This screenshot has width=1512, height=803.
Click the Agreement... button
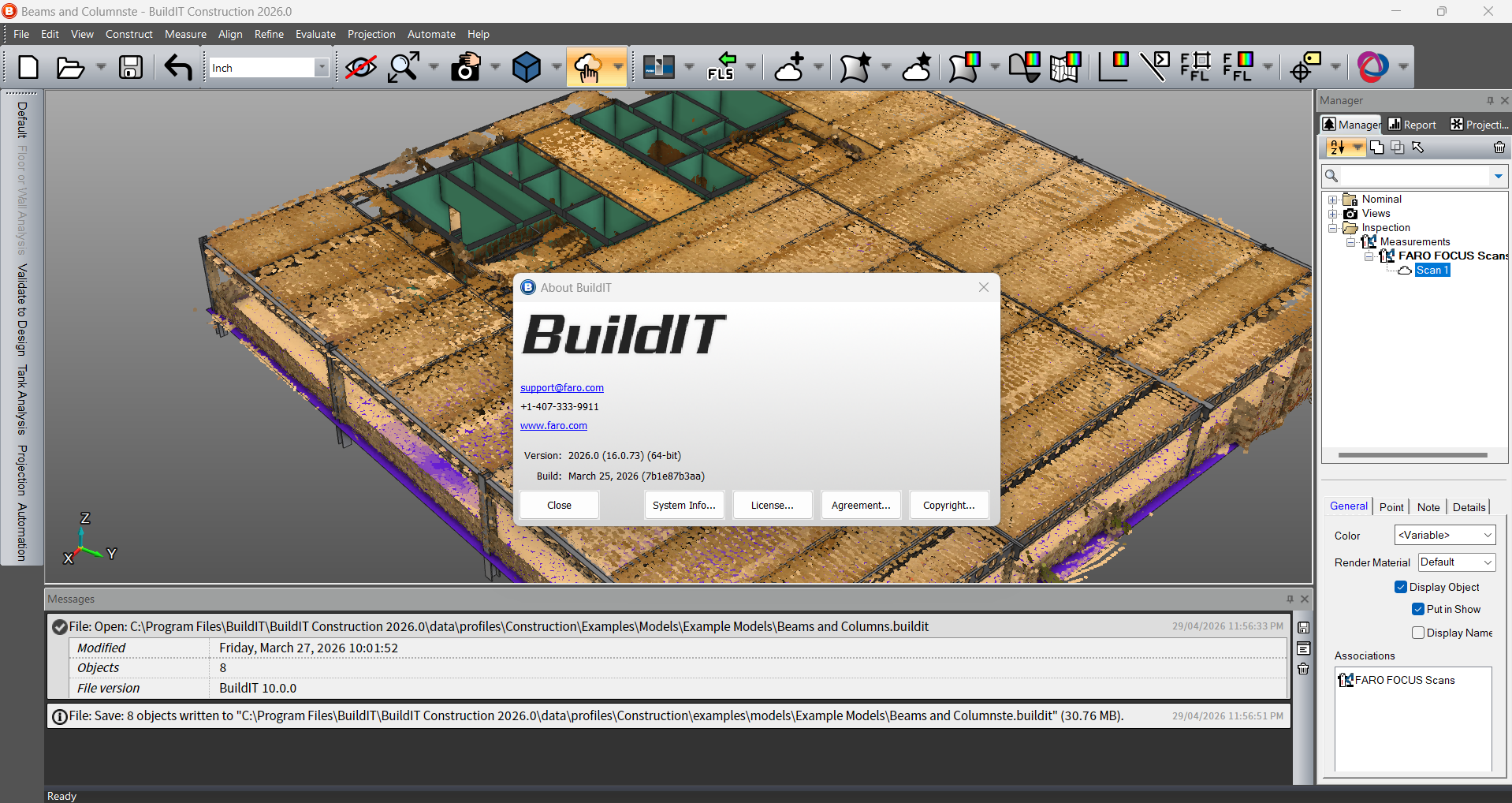[861, 505]
